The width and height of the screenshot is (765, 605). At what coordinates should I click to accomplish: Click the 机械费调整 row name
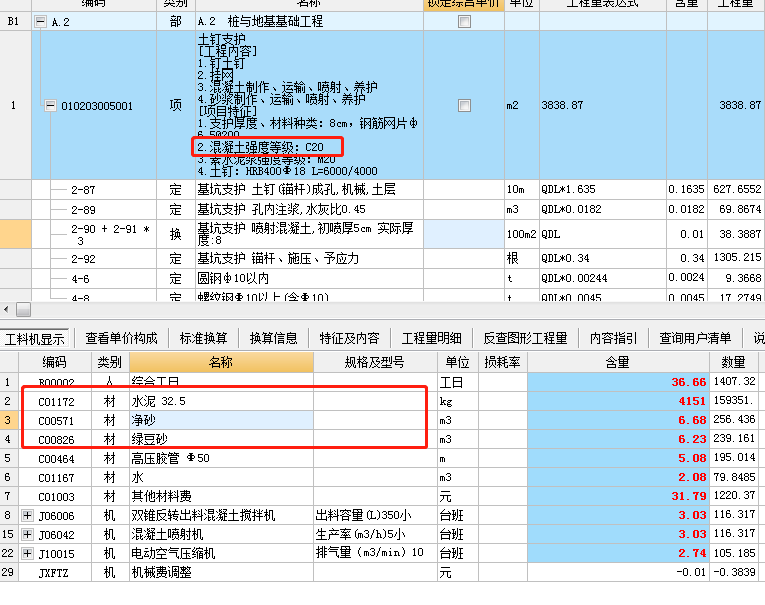(161, 572)
